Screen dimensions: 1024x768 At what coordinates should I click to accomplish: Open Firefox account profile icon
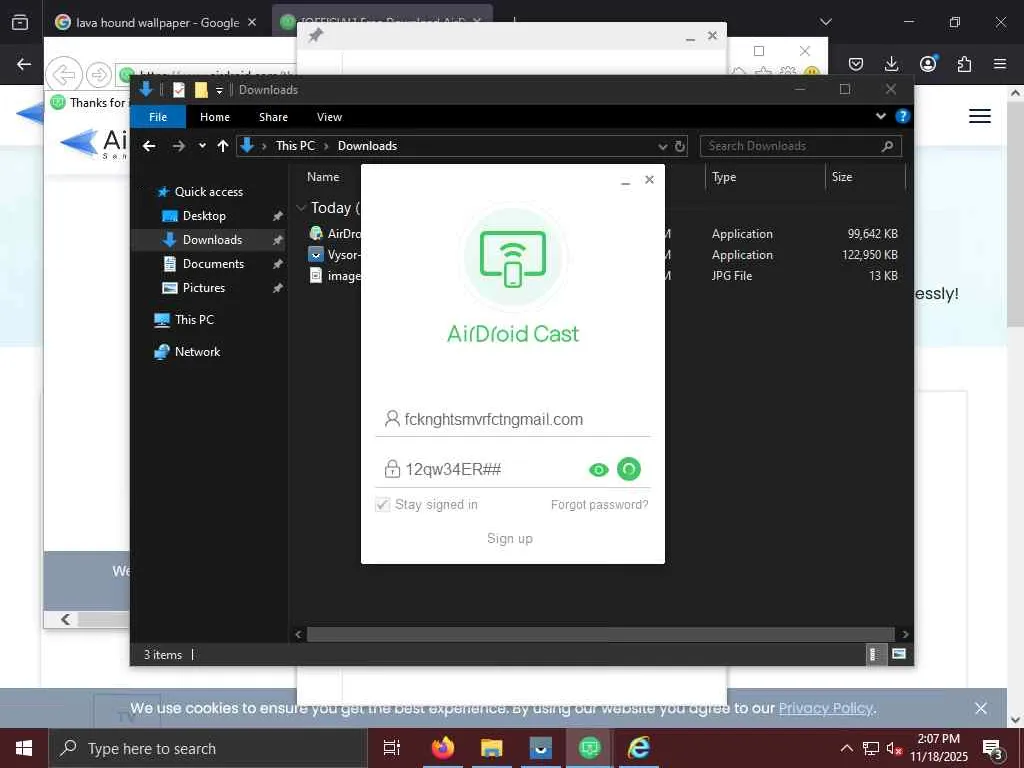click(x=928, y=63)
